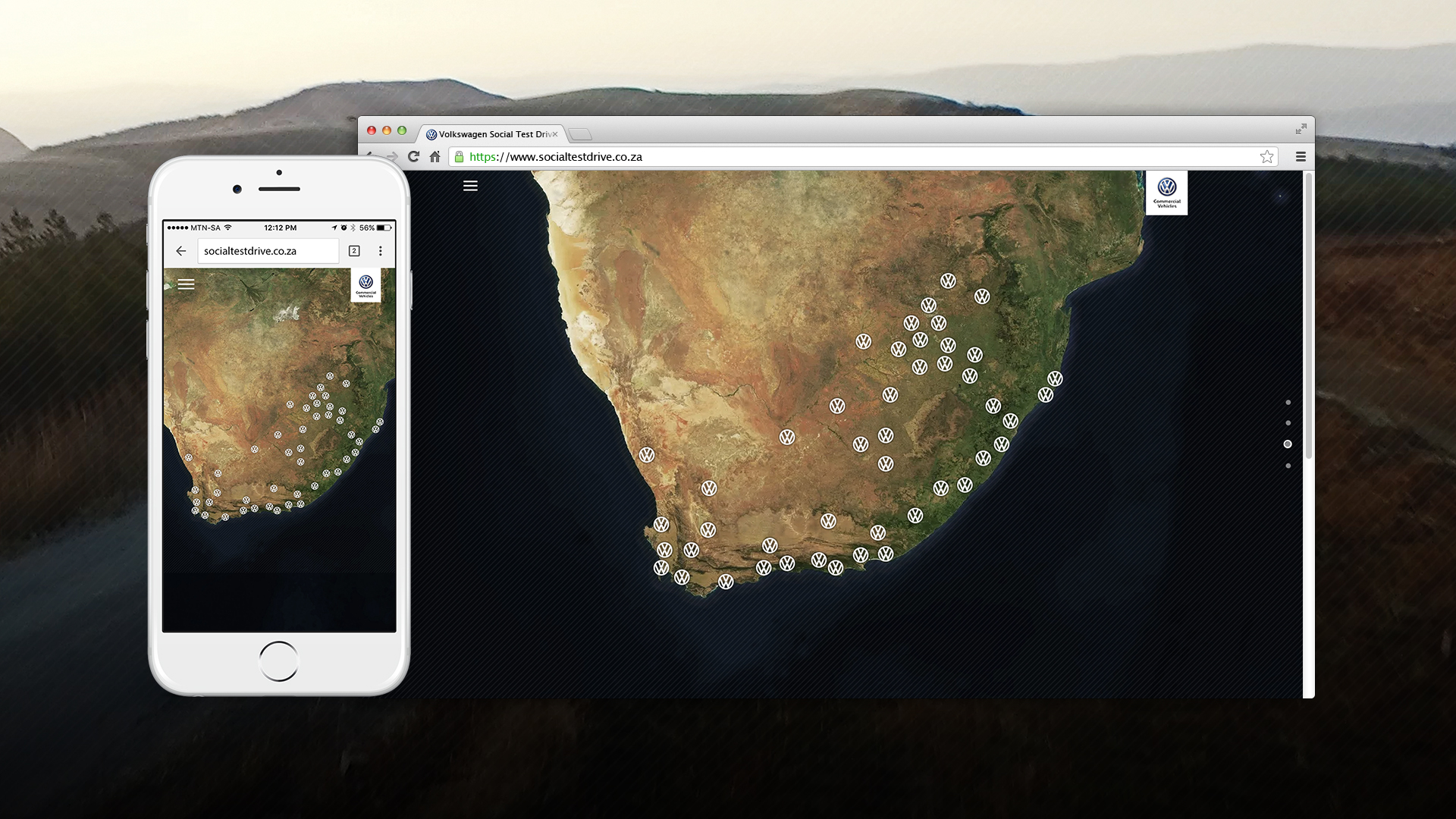Click the forward arrow in desktop browser
This screenshot has width=1456, height=819.
click(392, 156)
